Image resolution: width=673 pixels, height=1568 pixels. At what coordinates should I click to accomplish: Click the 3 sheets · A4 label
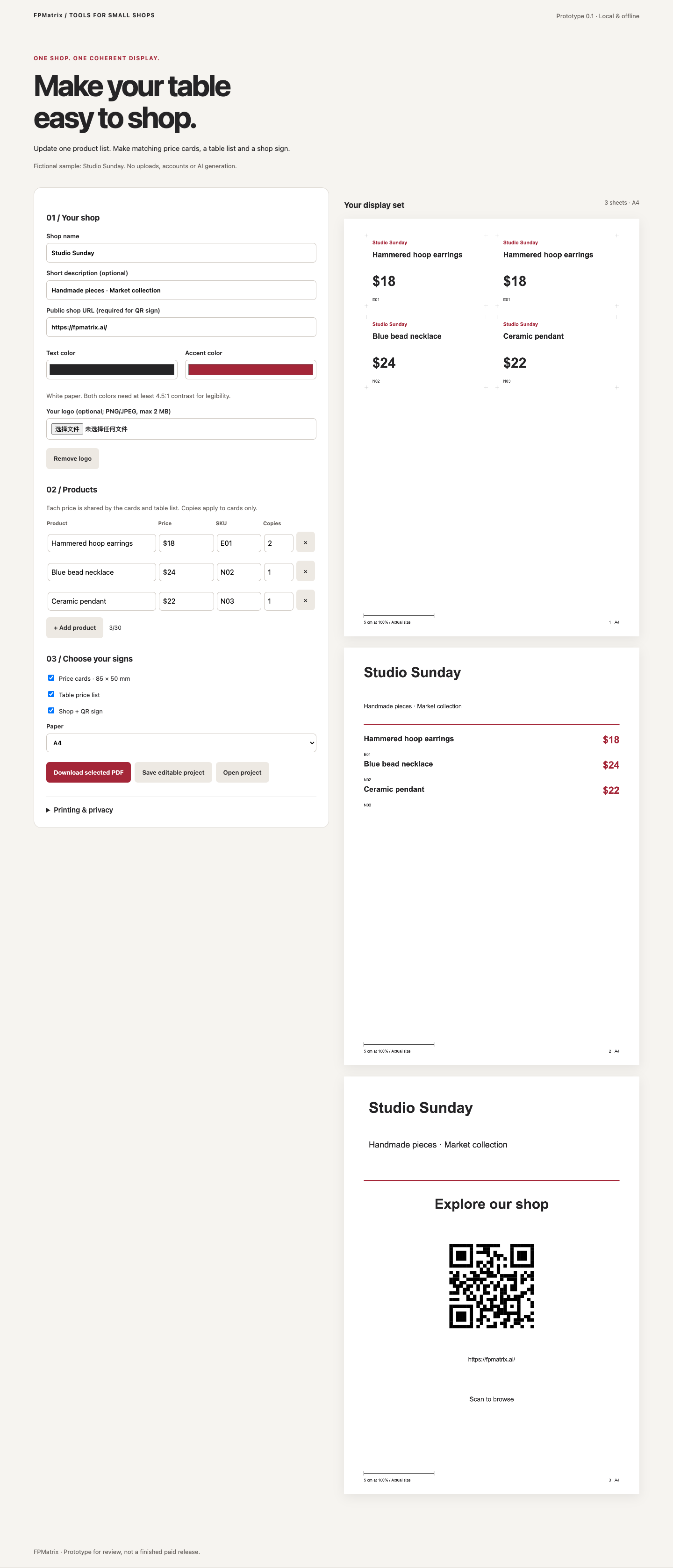coord(621,203)
